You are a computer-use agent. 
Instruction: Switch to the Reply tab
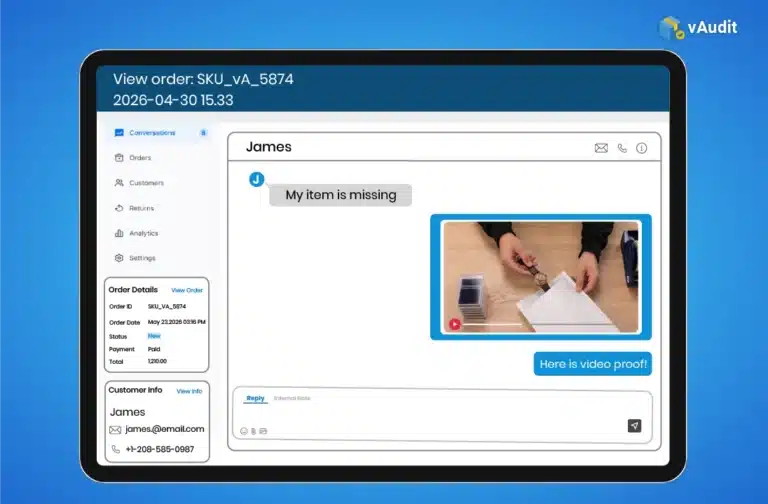[x=255, y=398]
